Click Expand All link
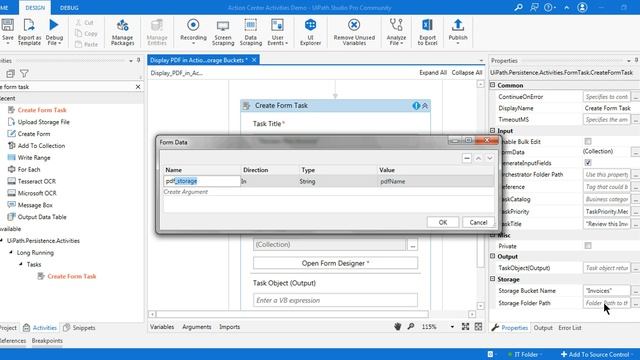This screenshot has height=360, width=640. [433, 73]
